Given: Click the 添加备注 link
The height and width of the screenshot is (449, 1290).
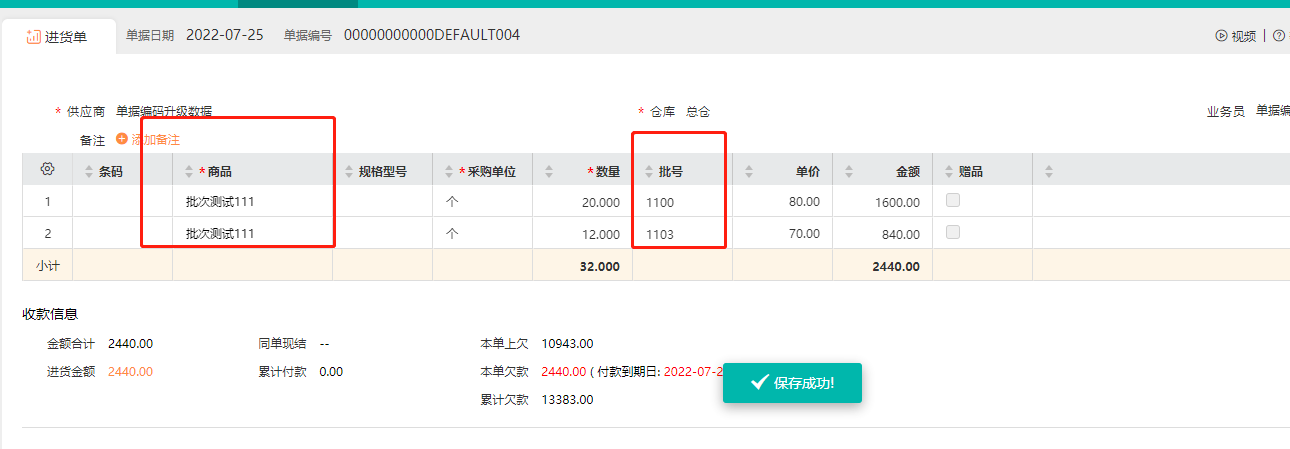Looking at the screenshot, I should (x=155, y=140).
